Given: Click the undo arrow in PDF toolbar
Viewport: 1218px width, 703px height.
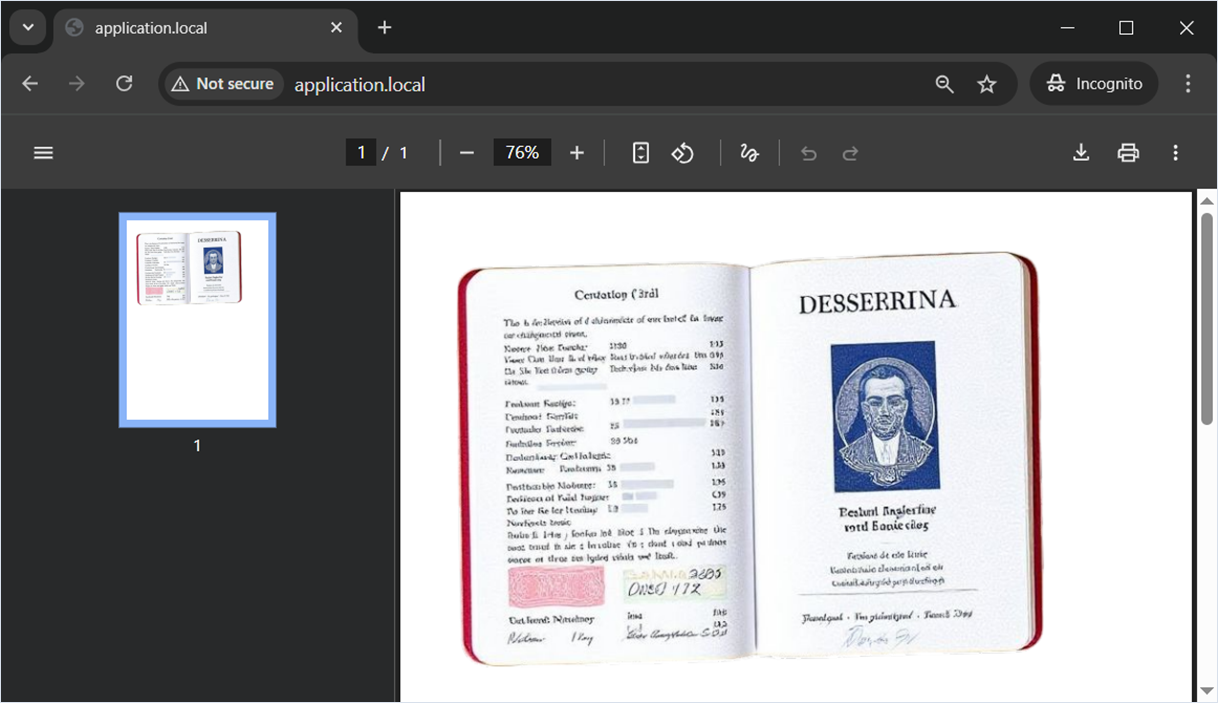Looking at the screenshot, I should tap(809, 153).
